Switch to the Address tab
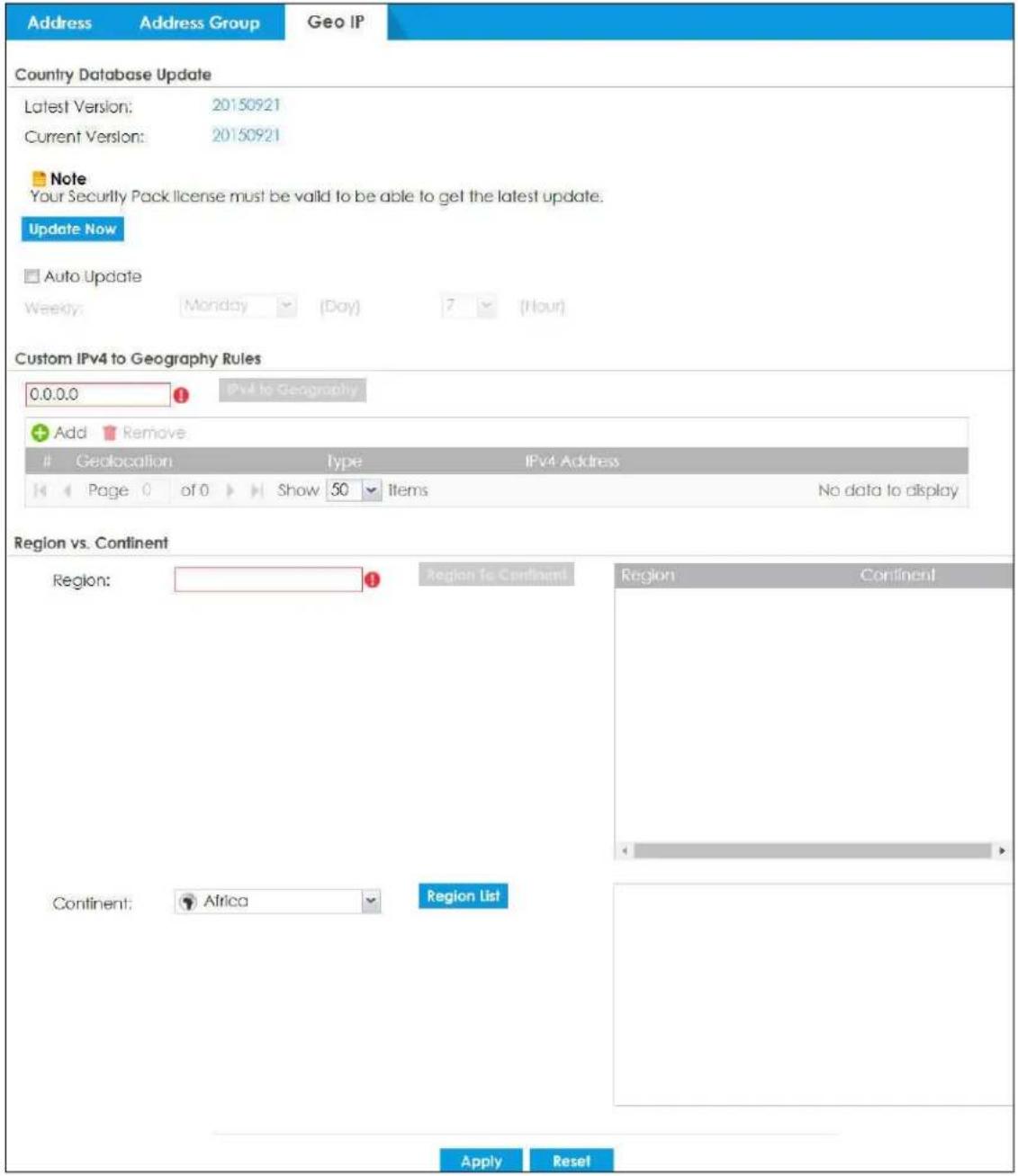 pyautogui.click(x=59, y=22)
